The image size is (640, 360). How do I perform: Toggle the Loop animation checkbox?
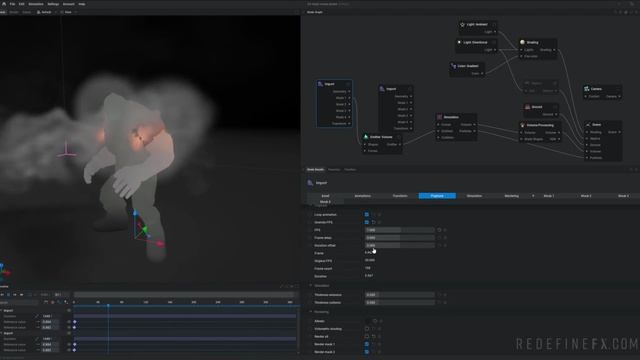[x=367, y=215]
